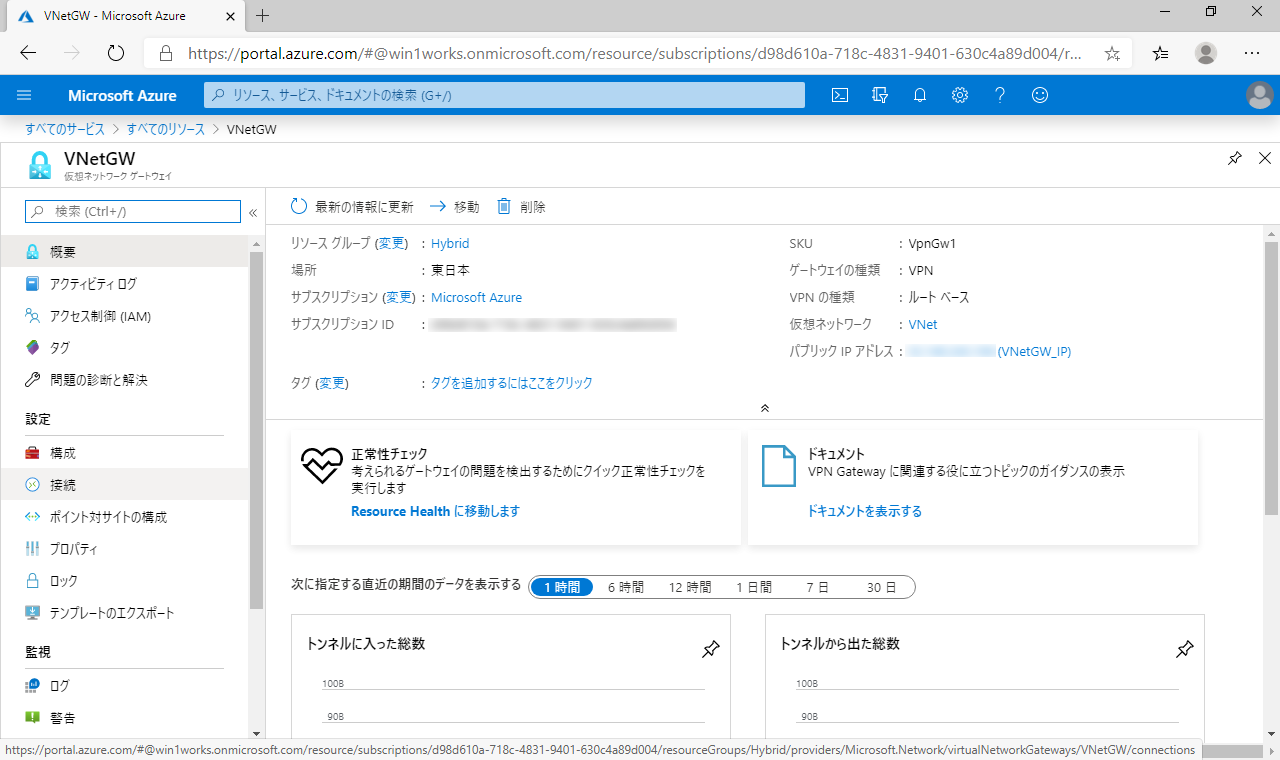This screenshot has height=760, width=1280.
Task: Pin the トンネルから出た総数 chart
Action: 1184,650
